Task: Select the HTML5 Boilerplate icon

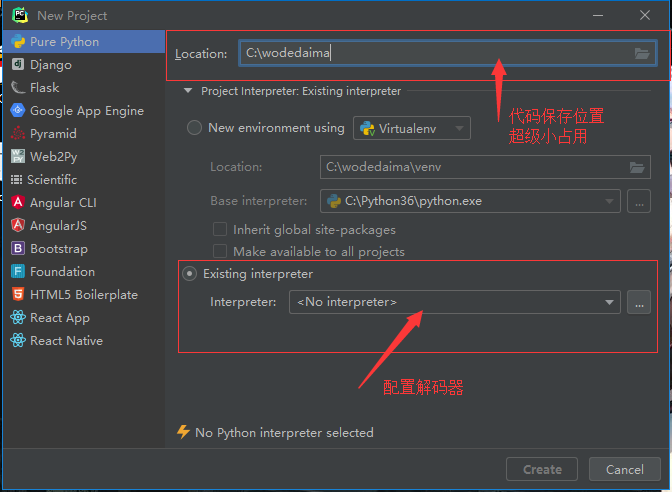Action: (x=18, y=295)
